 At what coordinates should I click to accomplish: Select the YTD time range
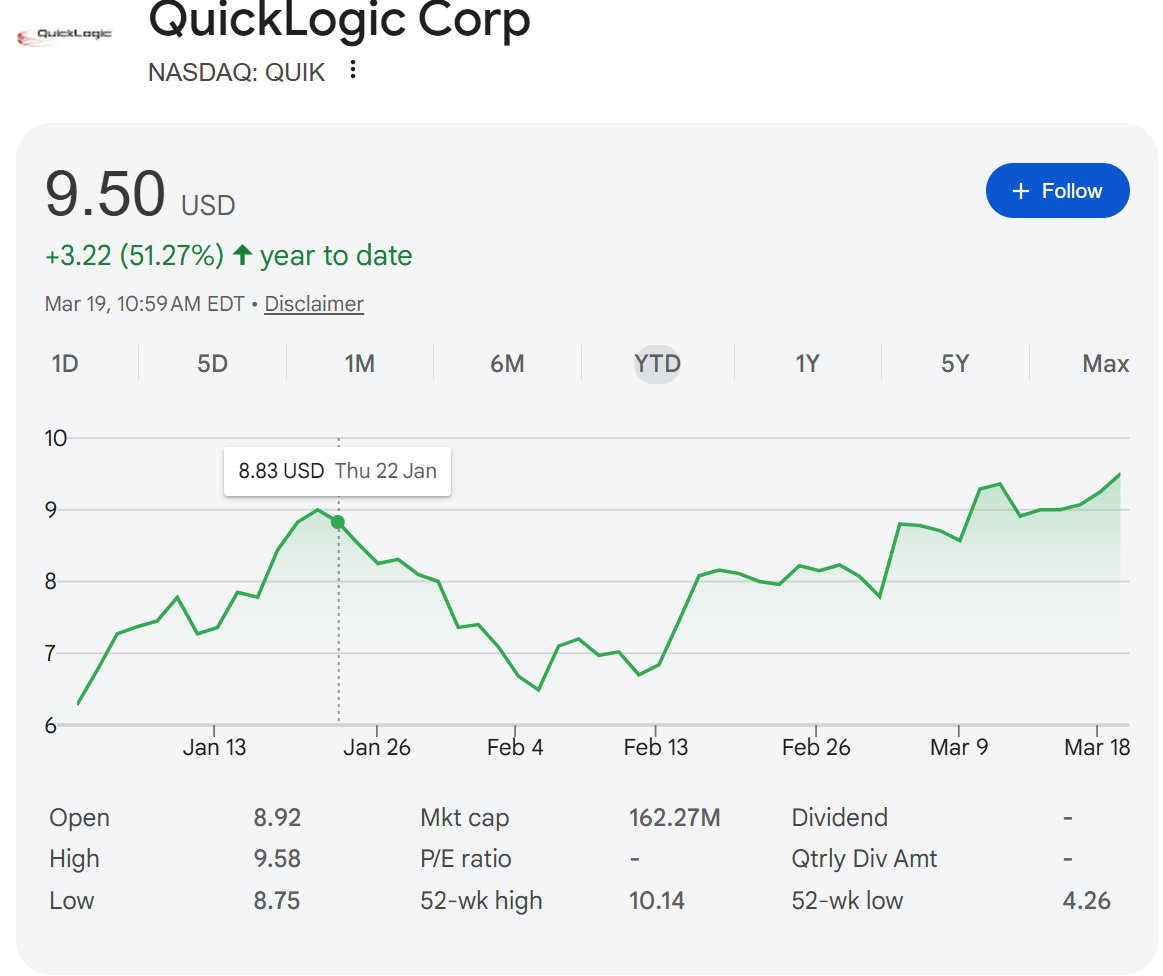pos(657,363)
